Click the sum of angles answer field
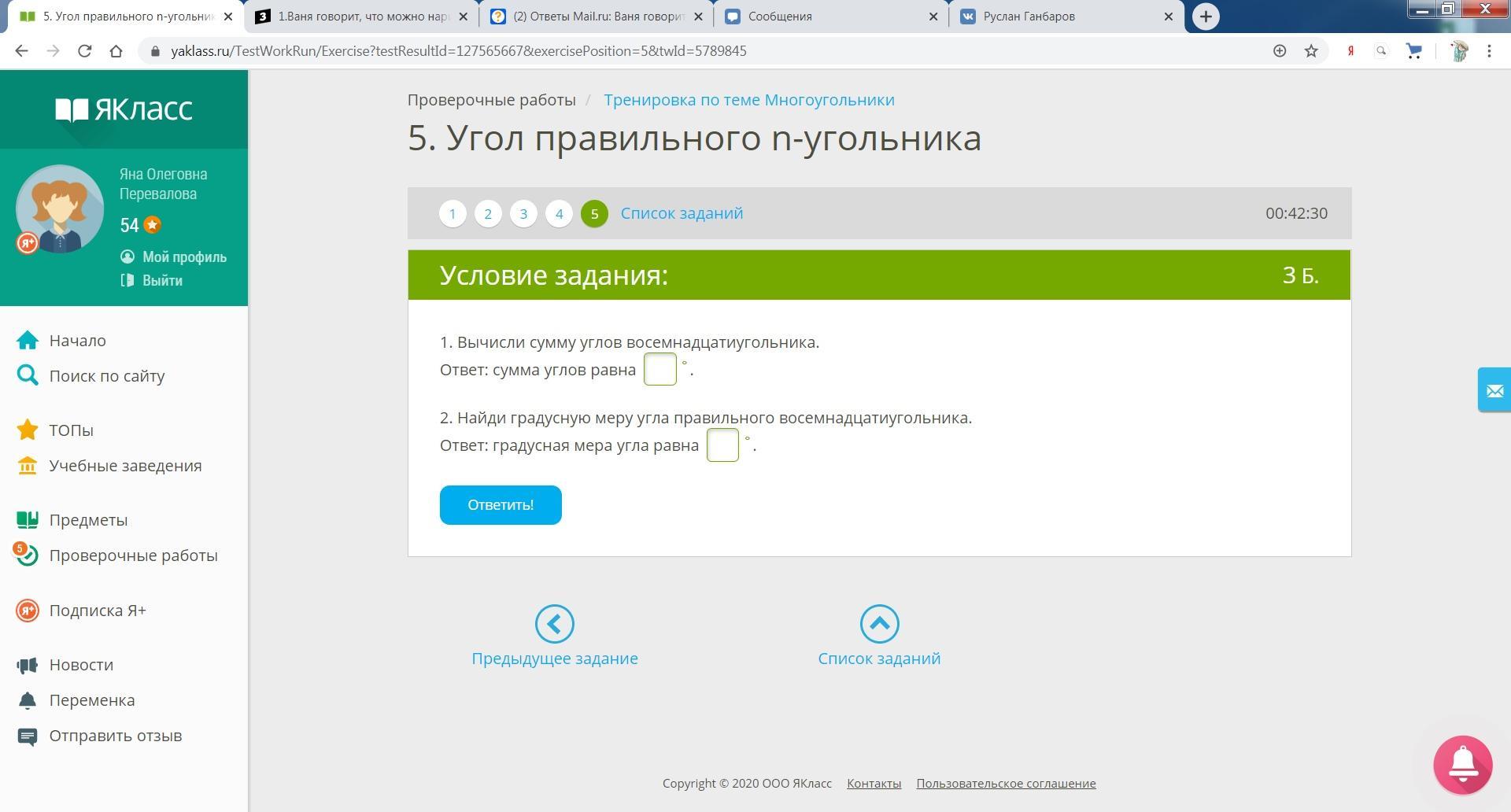This screenshot has height=812, width=1511. click(660, 370)
